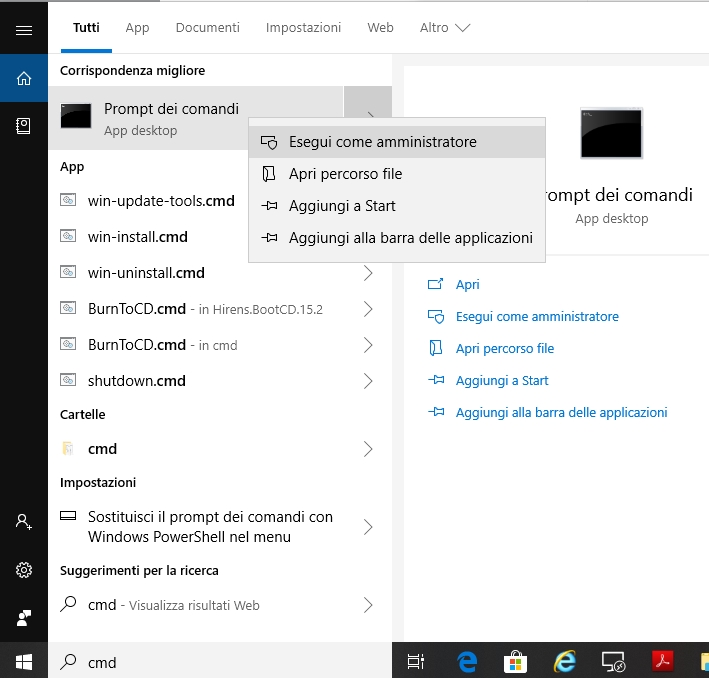This screenshot has height=678, width=709.
Task: Launch Internet Explorer from the taskbar
Action: tap(565, 662)
